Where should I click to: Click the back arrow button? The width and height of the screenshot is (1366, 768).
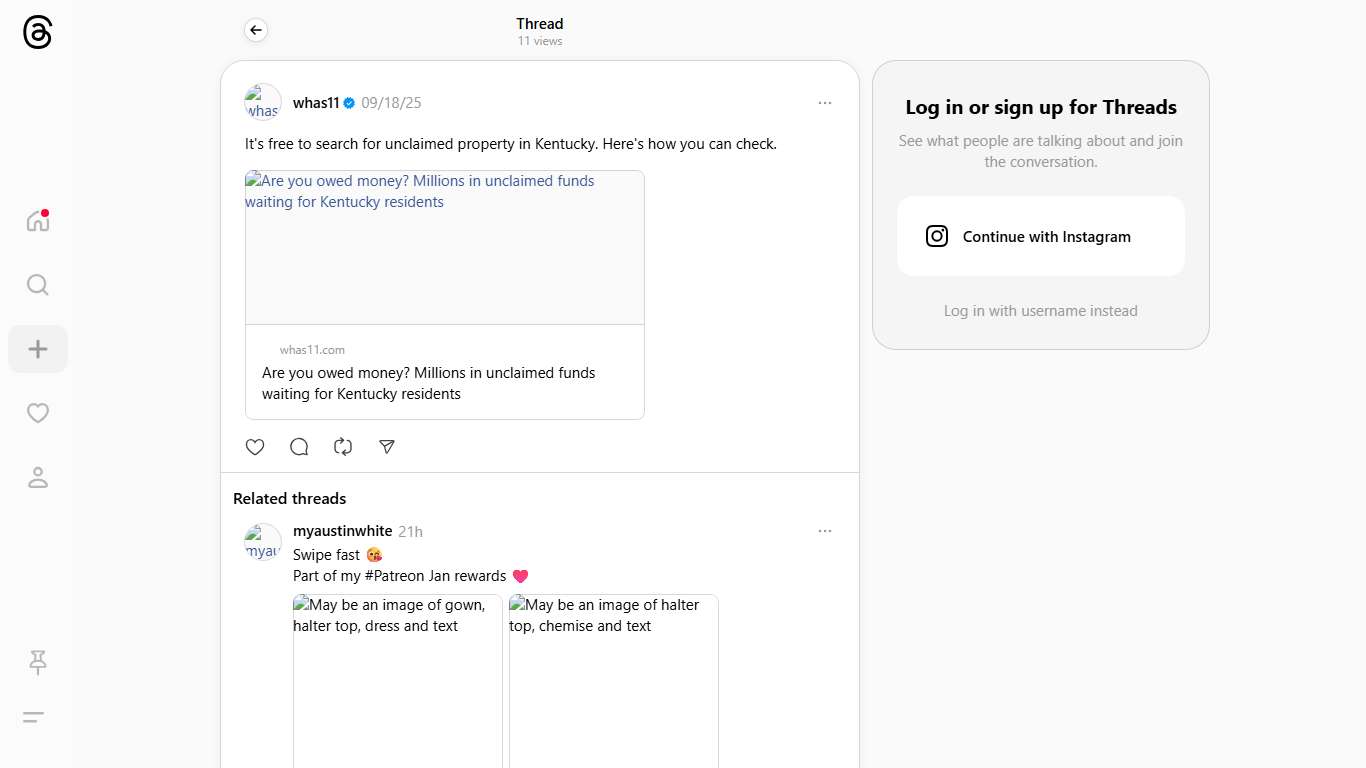coord(256,30)
